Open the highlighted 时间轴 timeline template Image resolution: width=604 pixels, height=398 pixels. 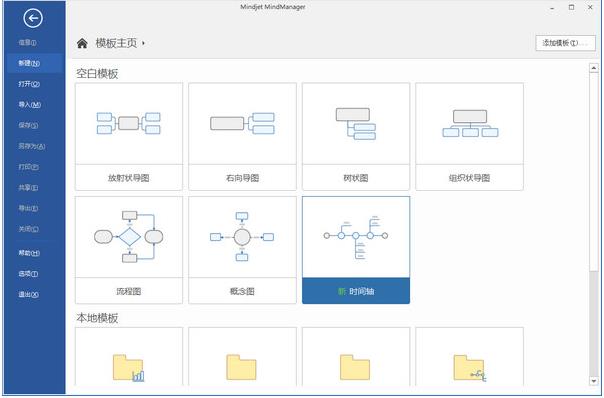[356, 250]
